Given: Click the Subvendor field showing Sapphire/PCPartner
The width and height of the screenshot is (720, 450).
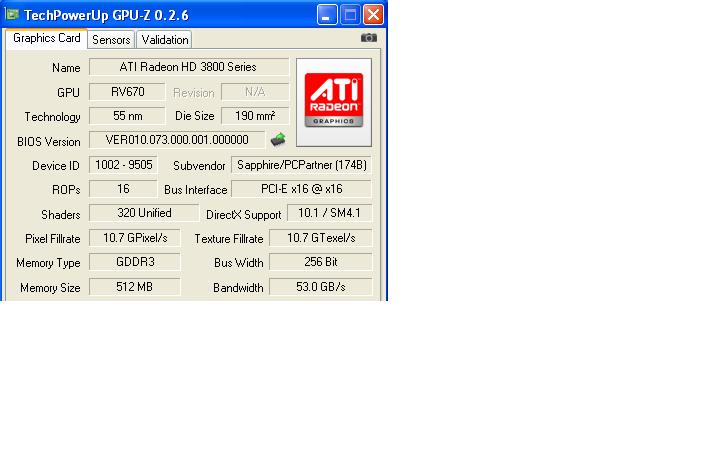Looking at the screenshot, I should (x=302, y=165).
